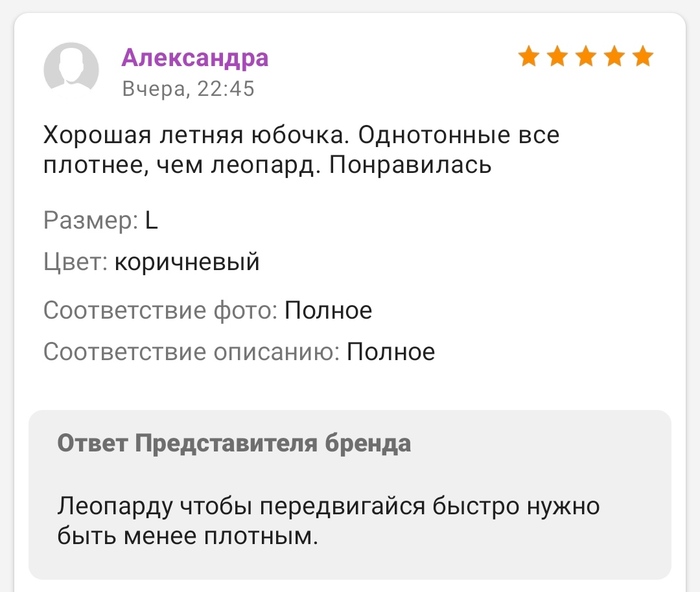Click the 'Соответствие фото:' label
700x592 pixels.
160,311
